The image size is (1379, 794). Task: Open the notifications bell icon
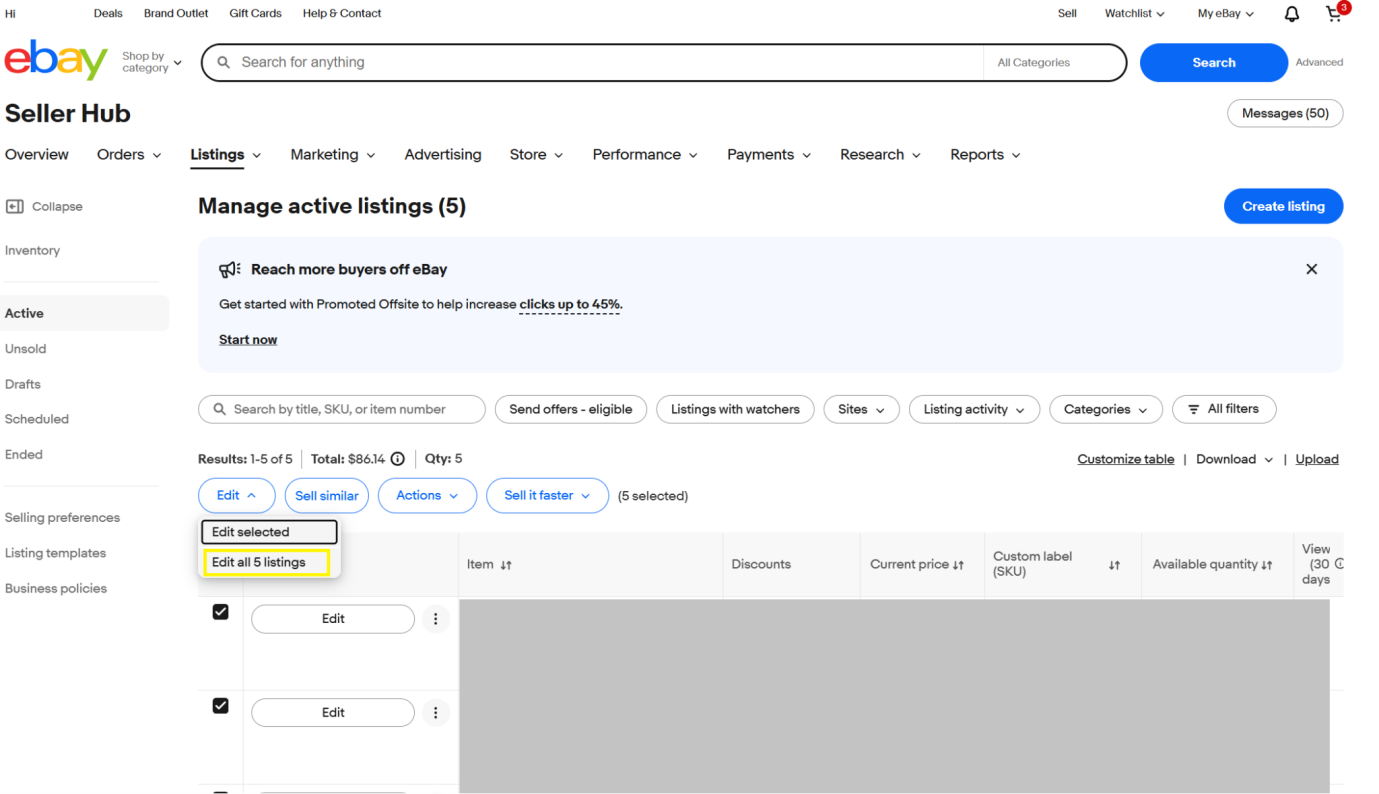coord(1292,14)
